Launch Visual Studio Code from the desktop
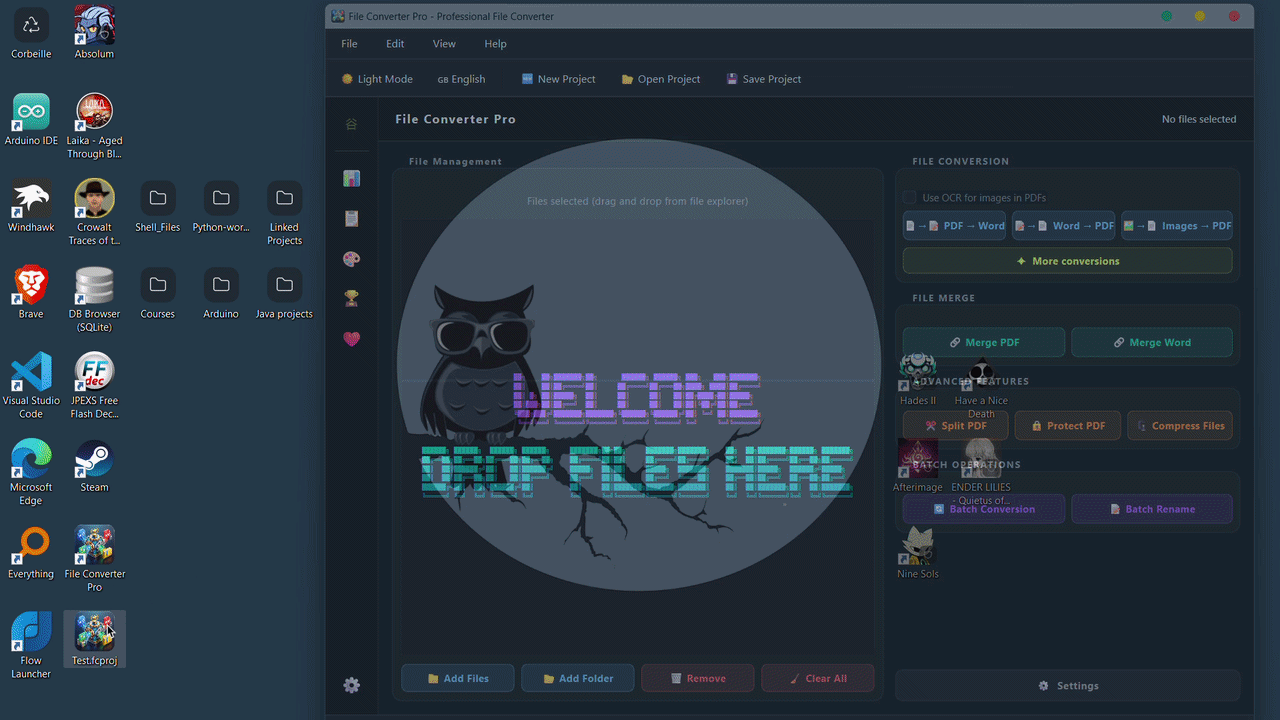1280x720 pixels. coord(31,384)
